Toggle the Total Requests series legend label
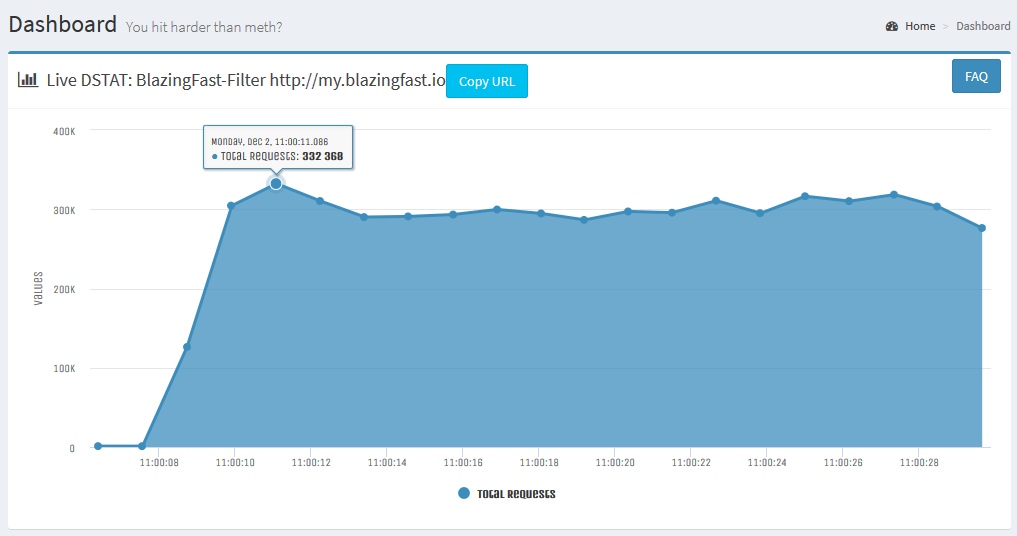 click(515, 494)
